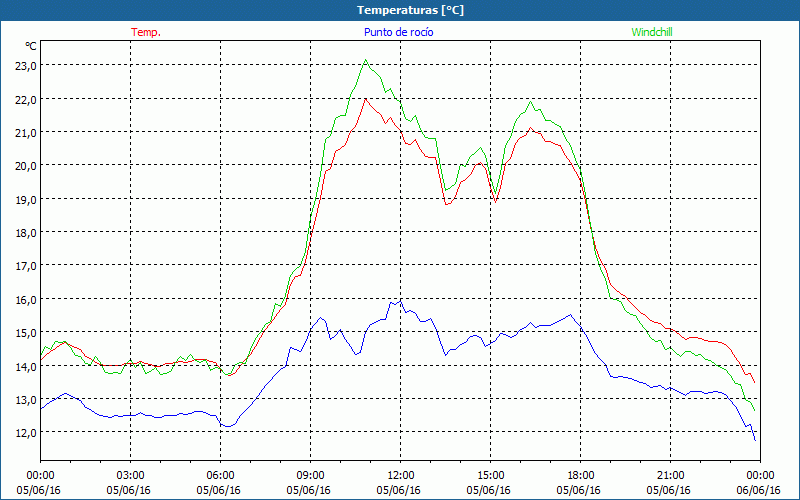Click the 12:00 time axis label
The height and width of the screenshot is (500, 800).
(401, 475)
